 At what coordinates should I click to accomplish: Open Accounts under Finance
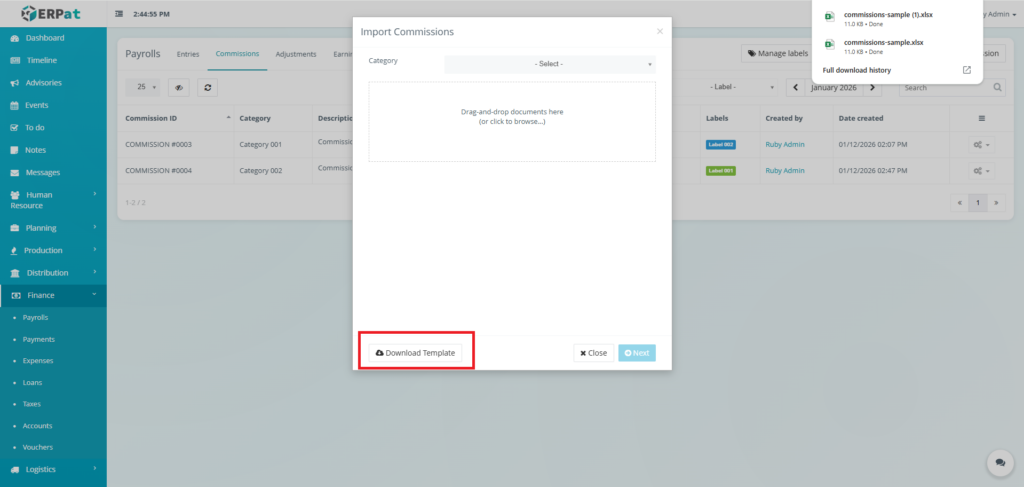pyautogui.click(x=37, y=426)
